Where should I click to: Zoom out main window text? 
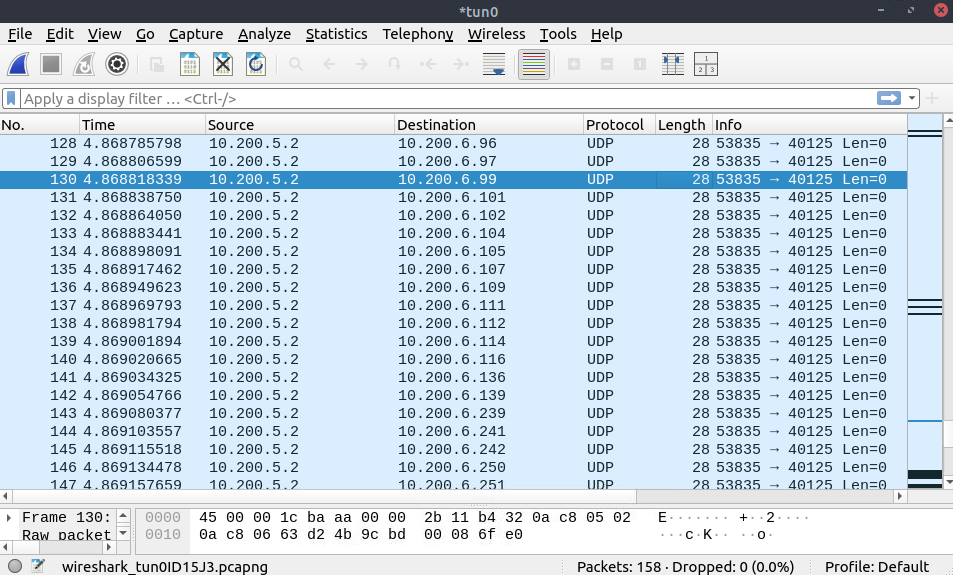click(x=607, y=64)
